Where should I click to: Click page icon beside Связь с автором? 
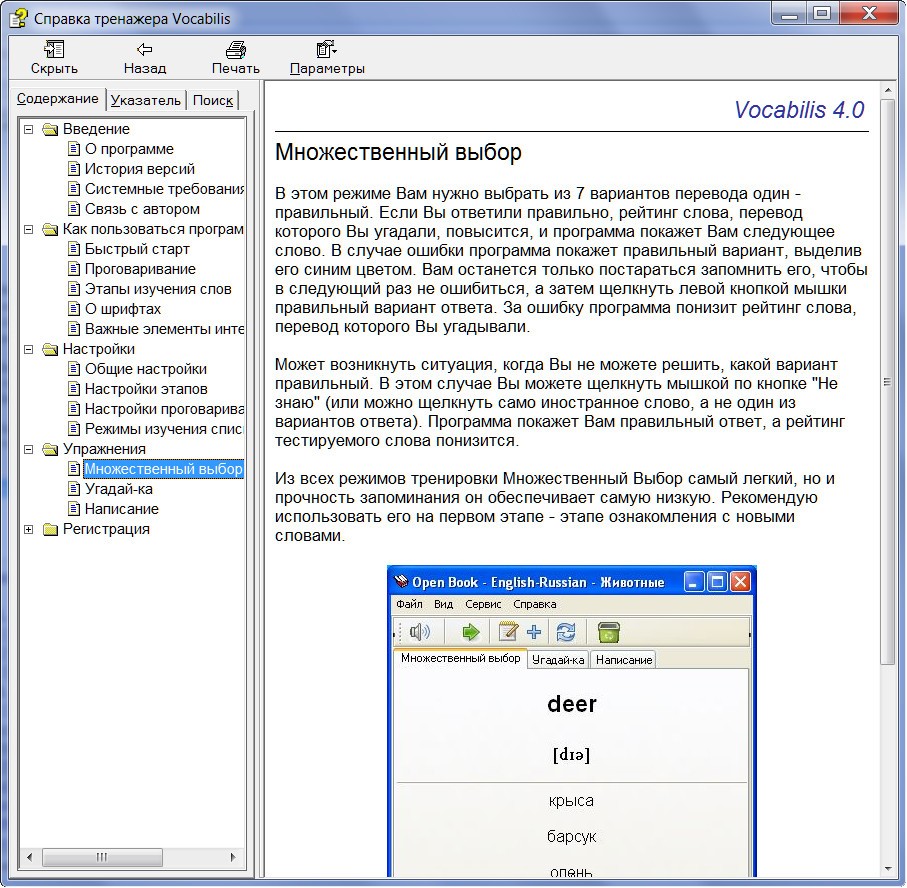(x=73, y=209)
